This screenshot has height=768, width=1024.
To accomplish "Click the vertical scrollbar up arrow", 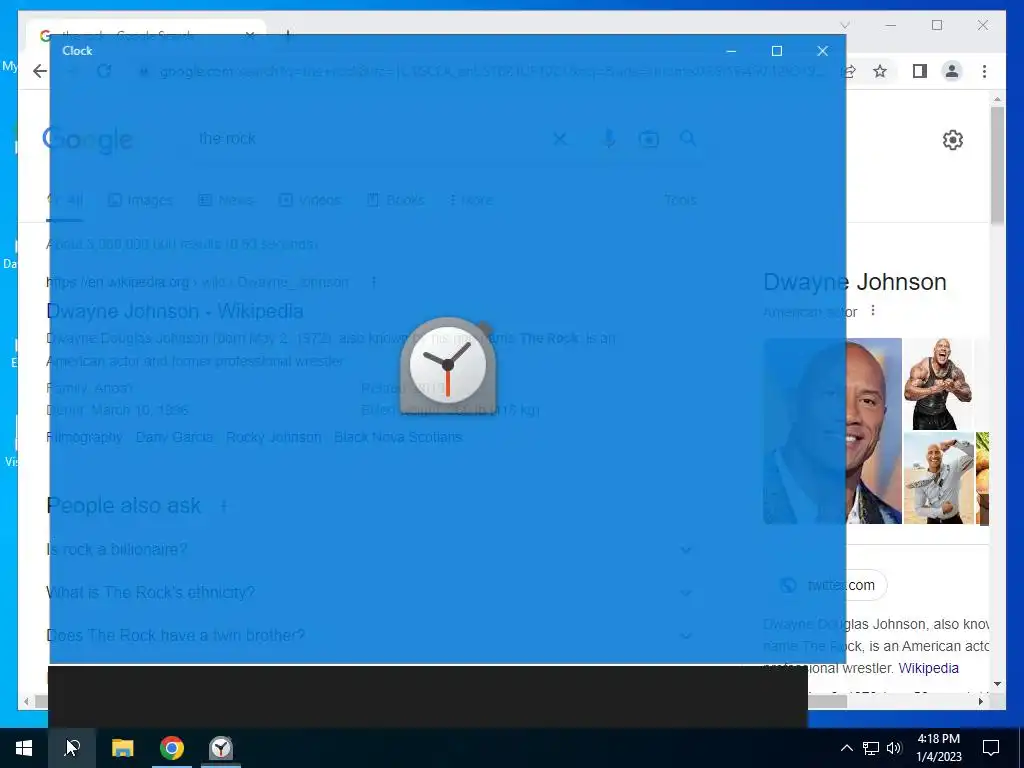I will coord(997,99).
